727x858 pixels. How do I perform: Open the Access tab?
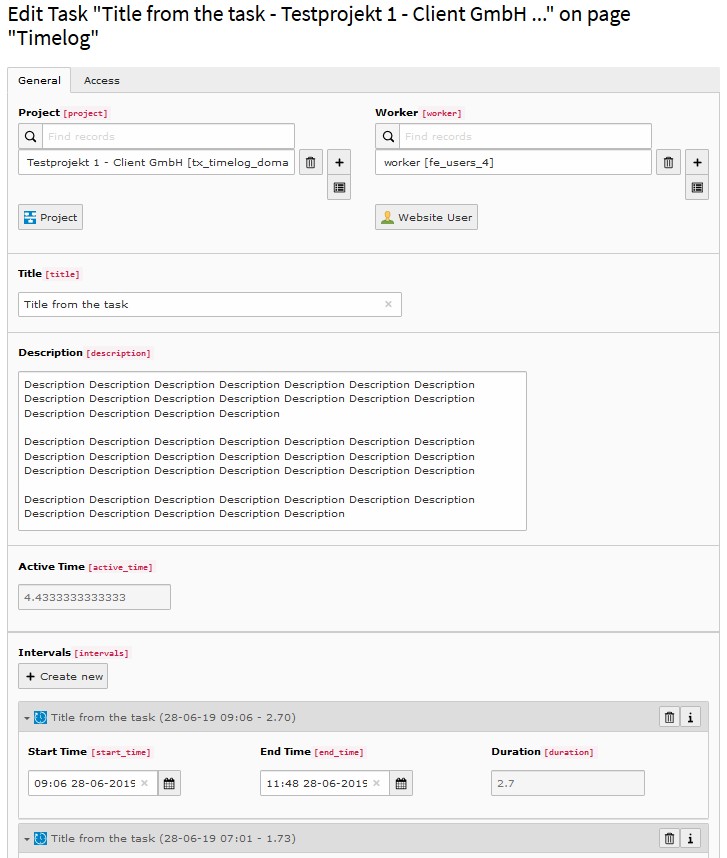102,80
